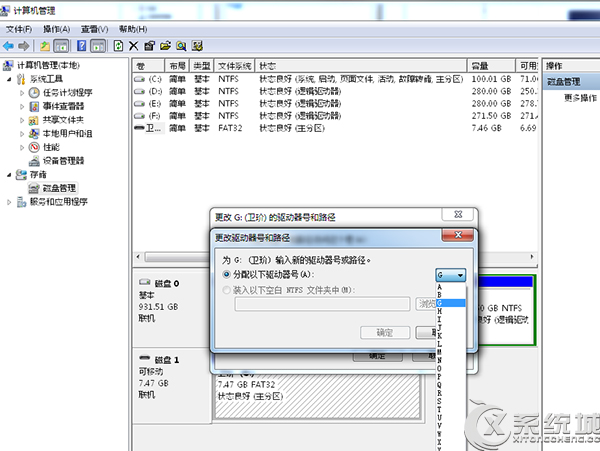Choose drive letter A in the list

451,287
